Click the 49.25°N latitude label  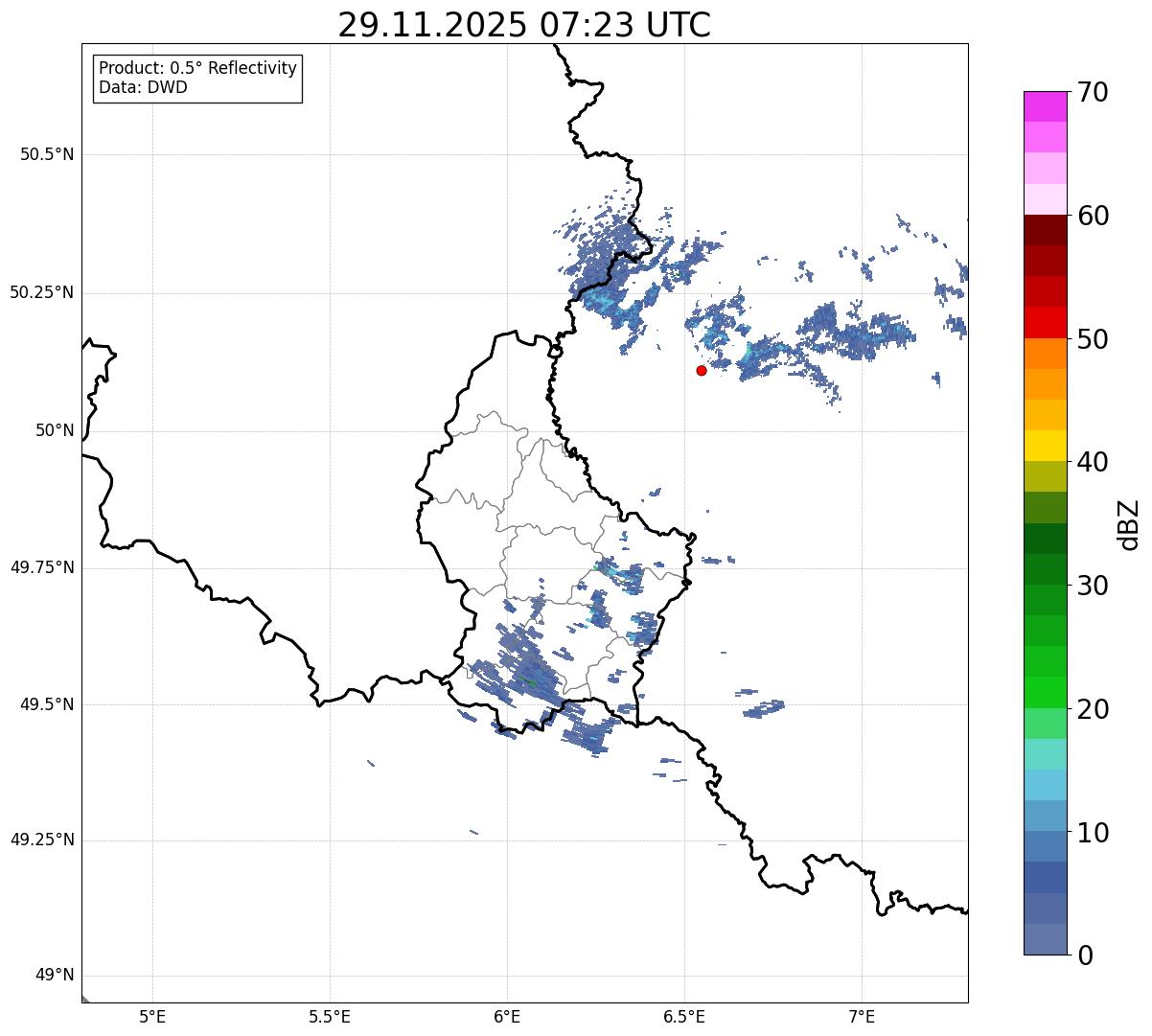point(41,840)
